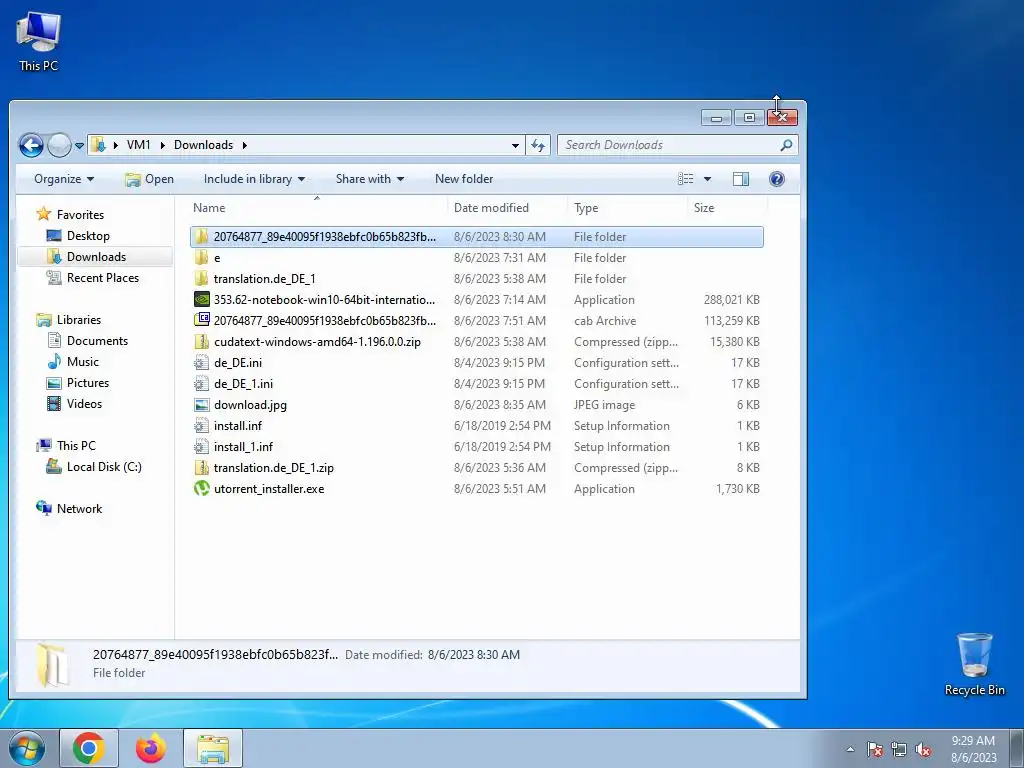
Task: Launch Firefox from the taskbar
Action: pos(151,748)
